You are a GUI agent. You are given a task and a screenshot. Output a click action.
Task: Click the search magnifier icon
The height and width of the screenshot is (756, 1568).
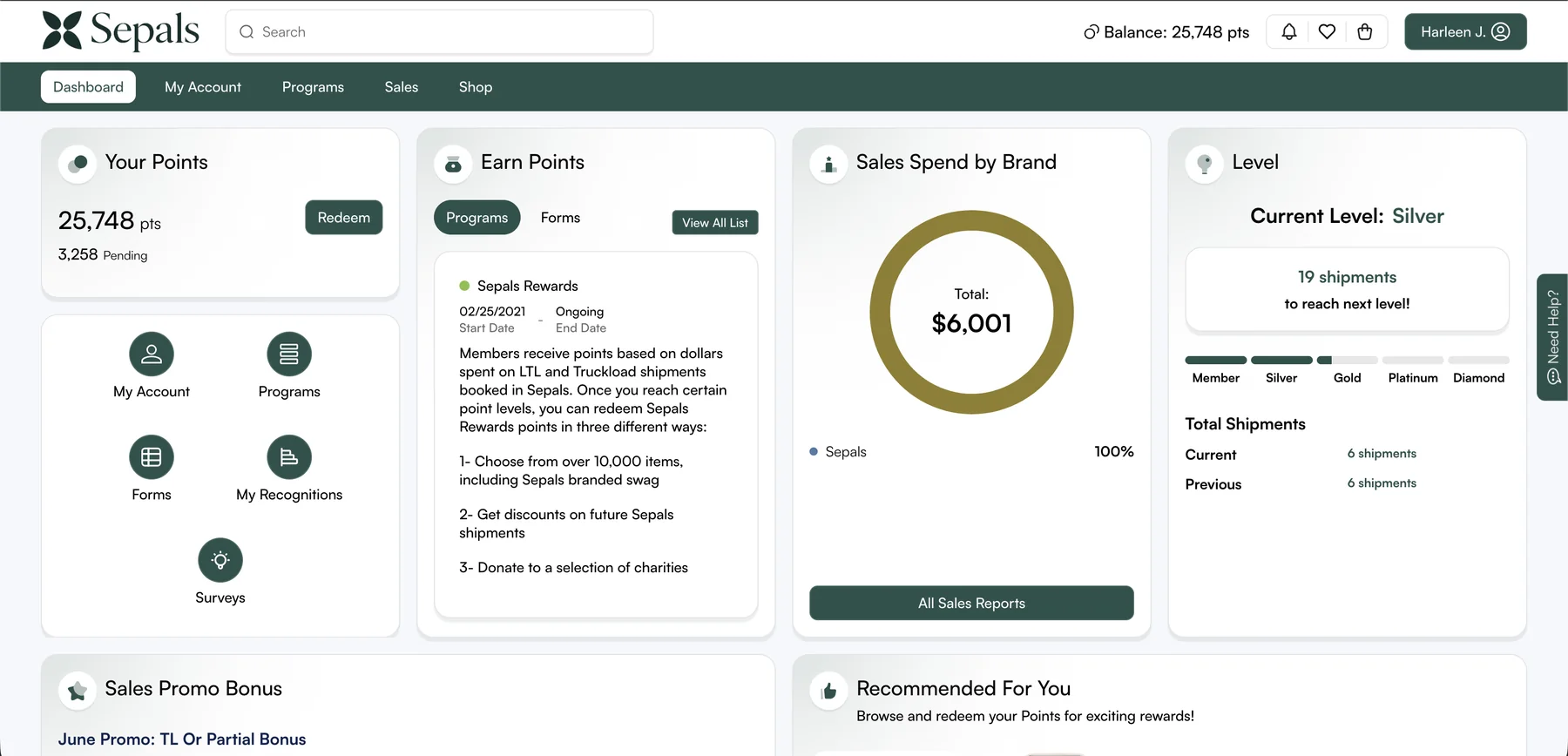pos(247,32)
